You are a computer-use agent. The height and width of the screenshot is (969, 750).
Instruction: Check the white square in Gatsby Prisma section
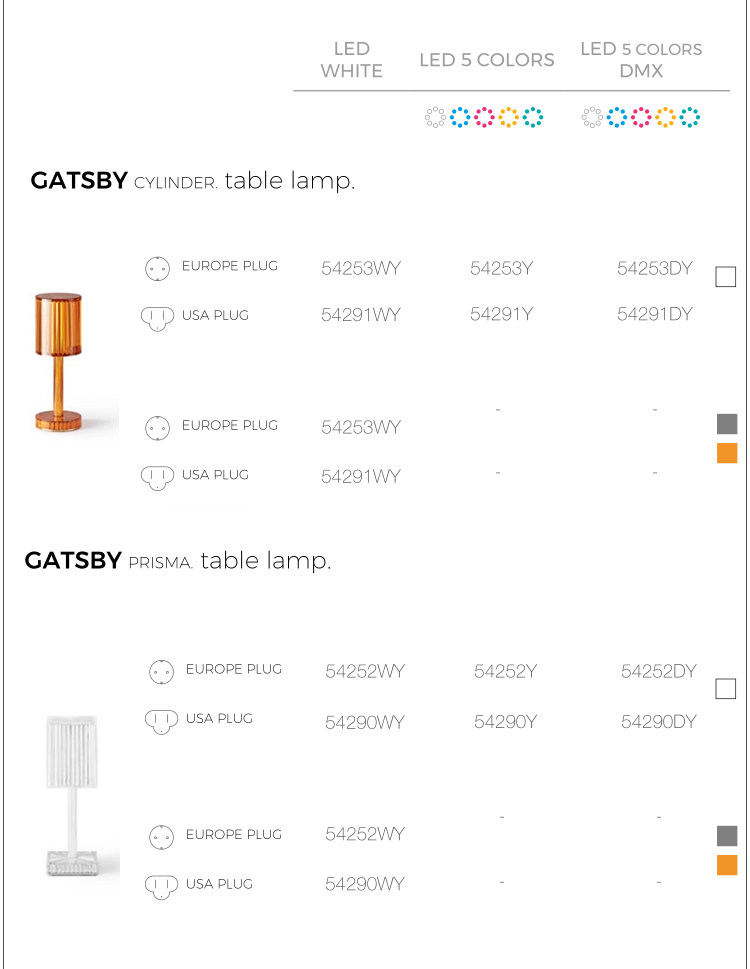click(x=726, y=688)
